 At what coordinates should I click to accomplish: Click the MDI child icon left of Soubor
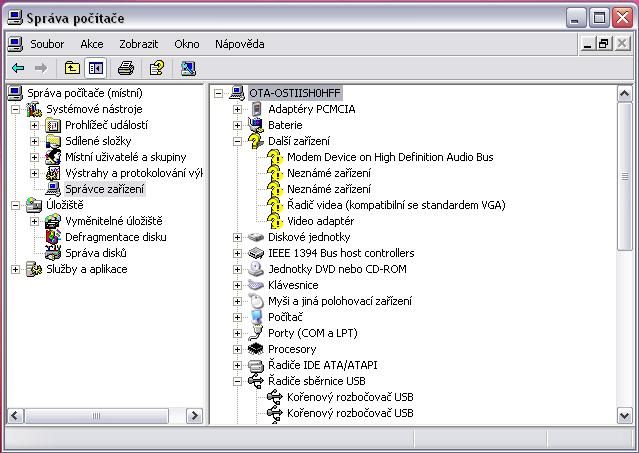[15, 44]
